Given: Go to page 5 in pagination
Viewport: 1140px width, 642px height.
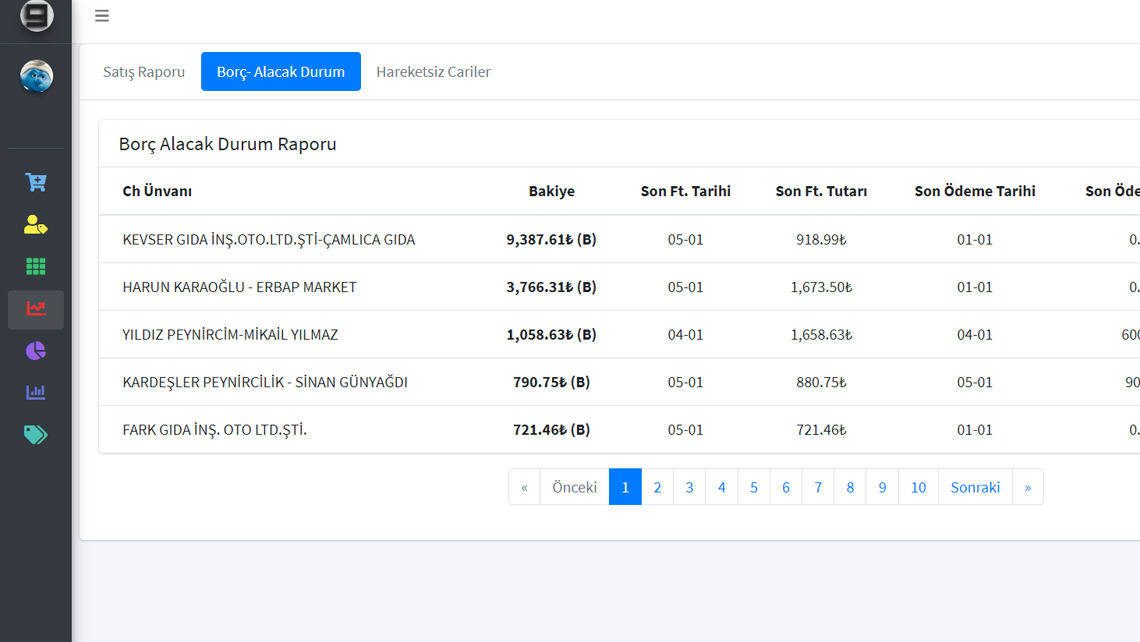Looking at the screenshot, I should pyautogui.click(x=754, y=487).
